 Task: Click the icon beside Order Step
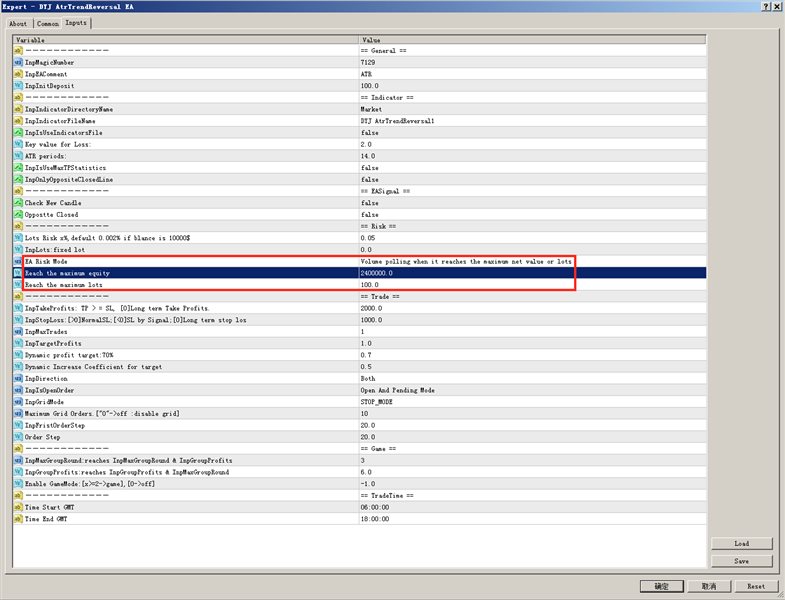pyautogui.click(x=18, y=437)
